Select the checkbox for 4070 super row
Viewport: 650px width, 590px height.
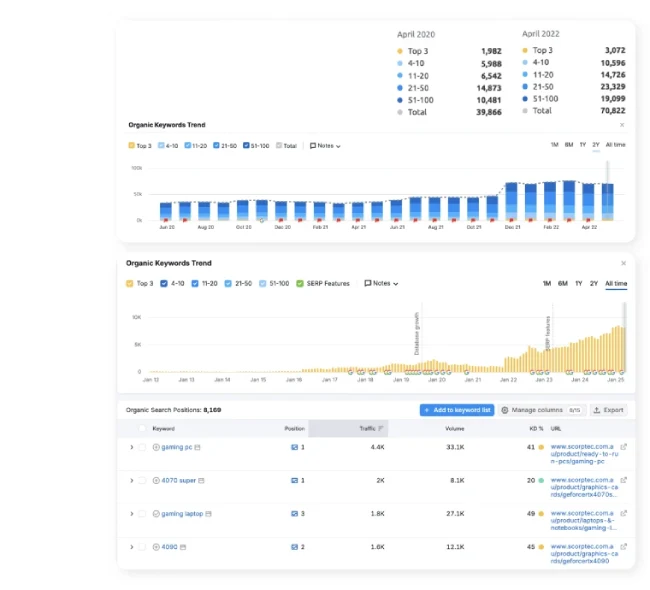click(x=143, y=480)
